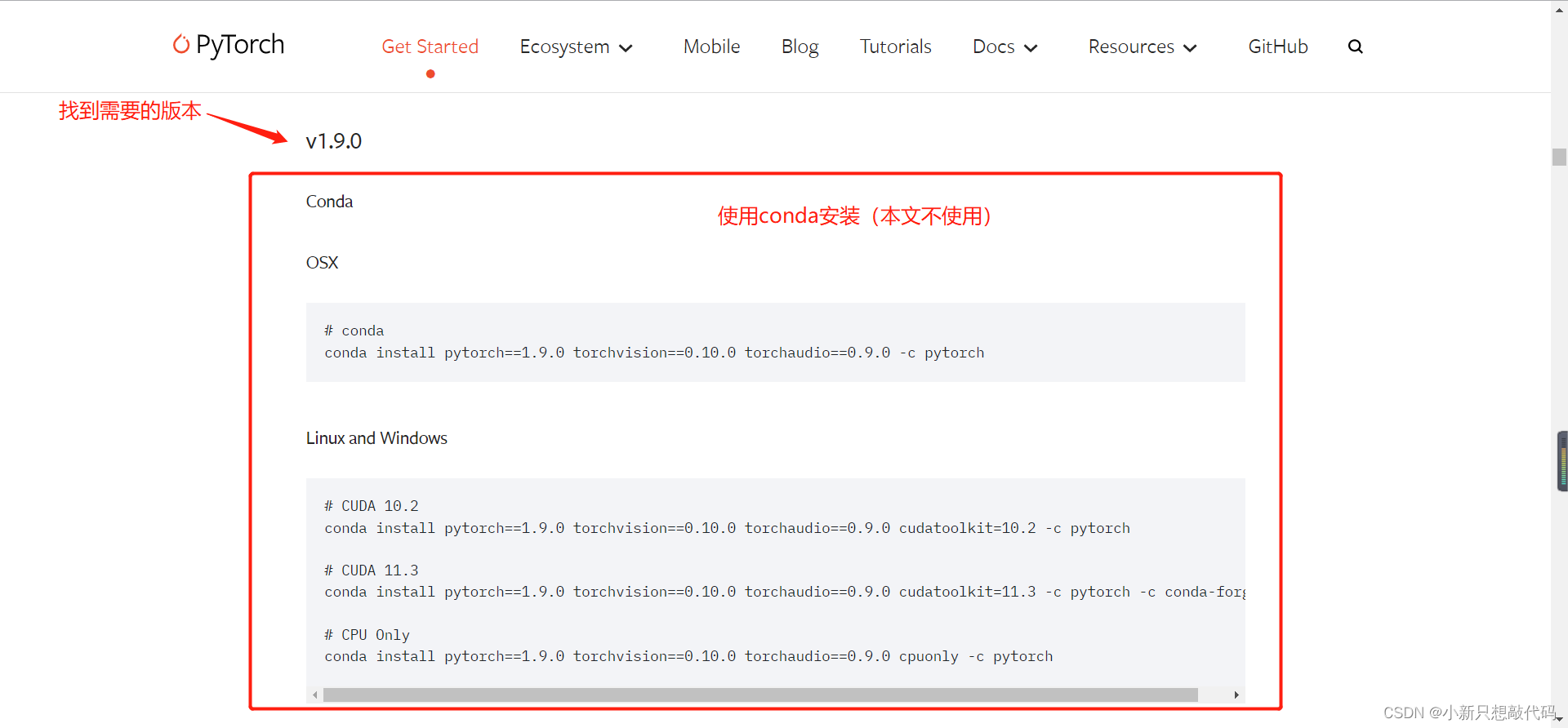Click the '# conda' comment line
This screenshot has height=728, width=1568.
coord(354,331)
